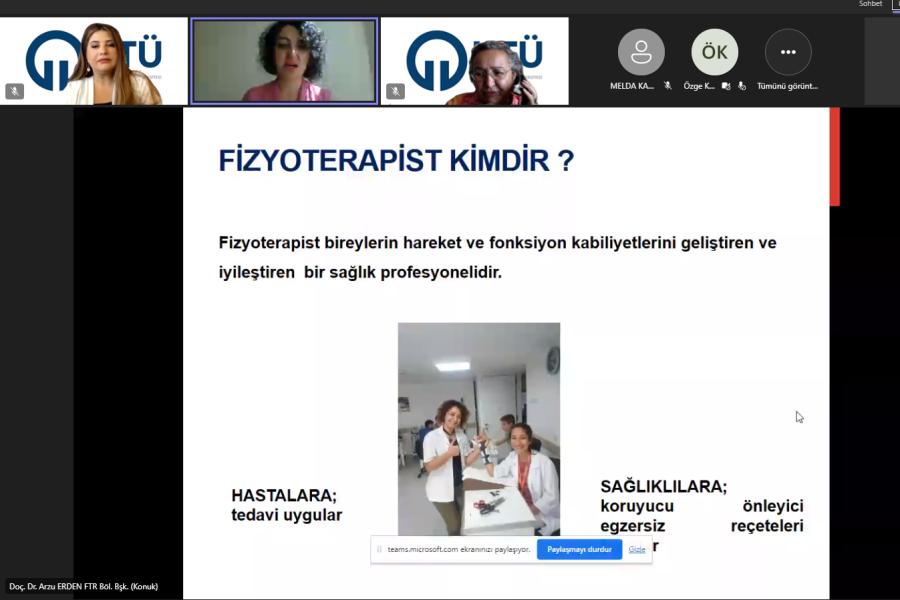Select the first participant video tile on the left
Viewport: 900px width, 600px height.
[94, 61]
